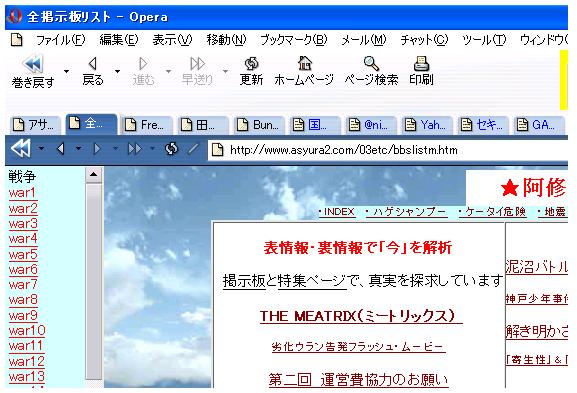The image size is (577, 393).
Task: Open dropdown arrow next to 戻る
Action: point(117,71)
